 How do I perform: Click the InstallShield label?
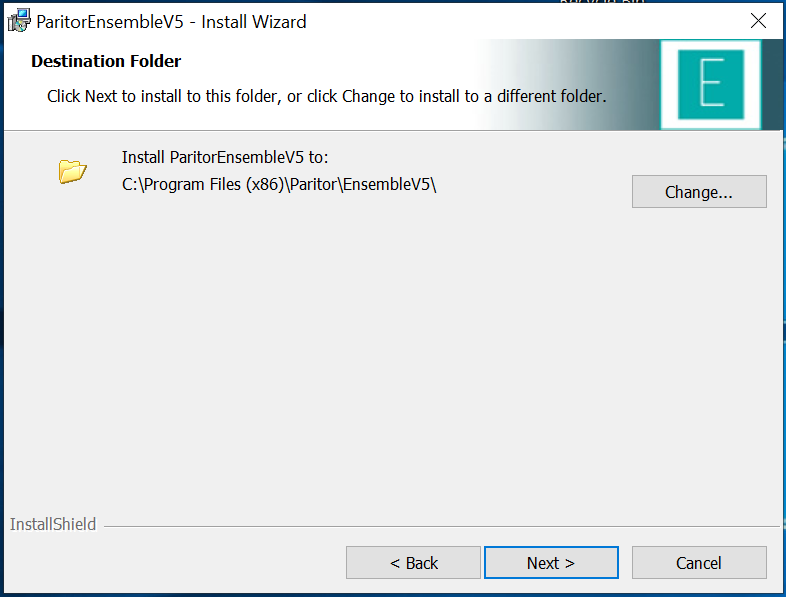pos(53,524)
